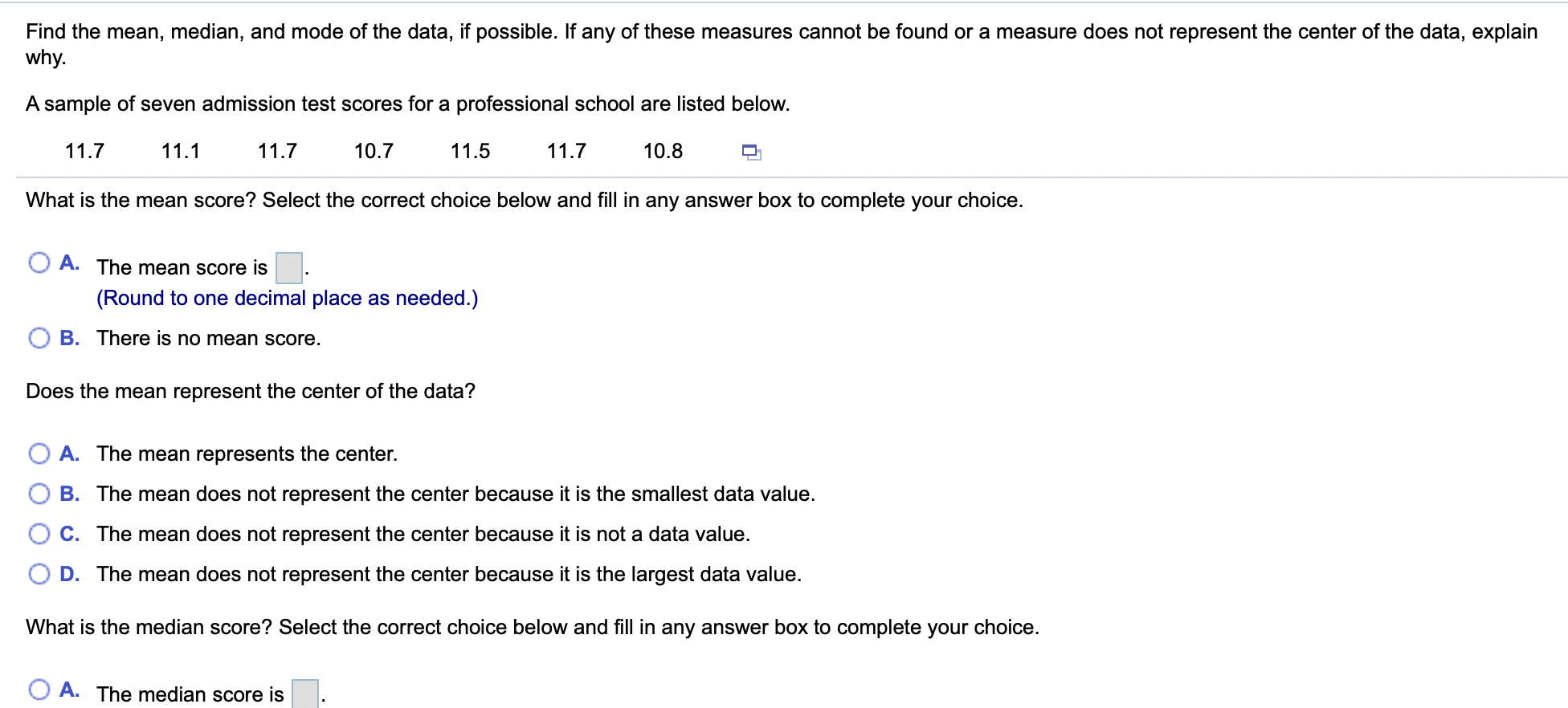Click the question about the center of data
Screen dimensions: 1568x708
click(250, 391)
